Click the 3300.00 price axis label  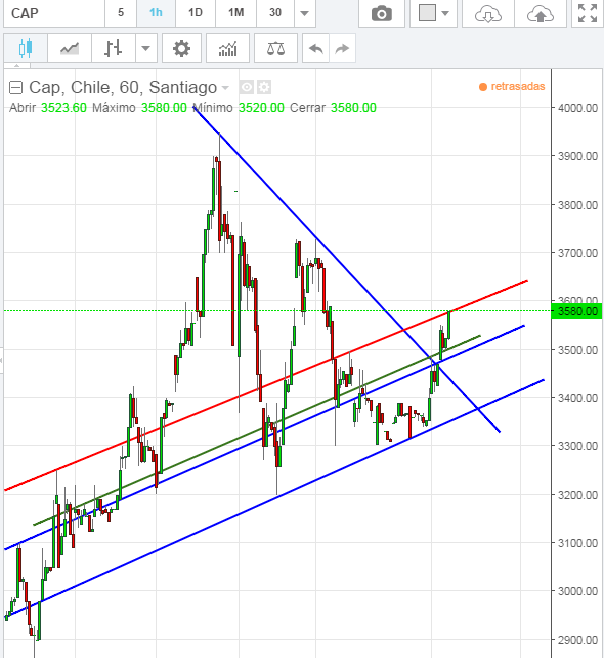point(578,446)
